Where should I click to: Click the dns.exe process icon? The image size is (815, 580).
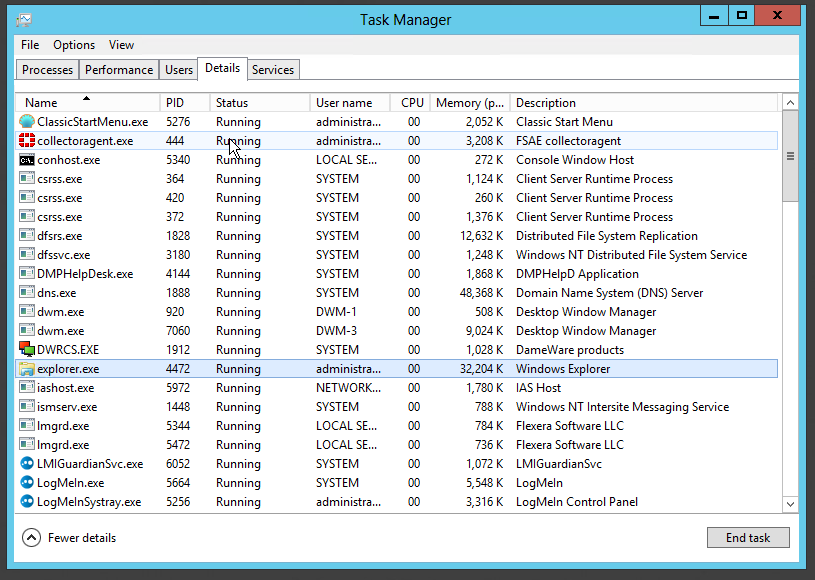(x=27, y=293)
